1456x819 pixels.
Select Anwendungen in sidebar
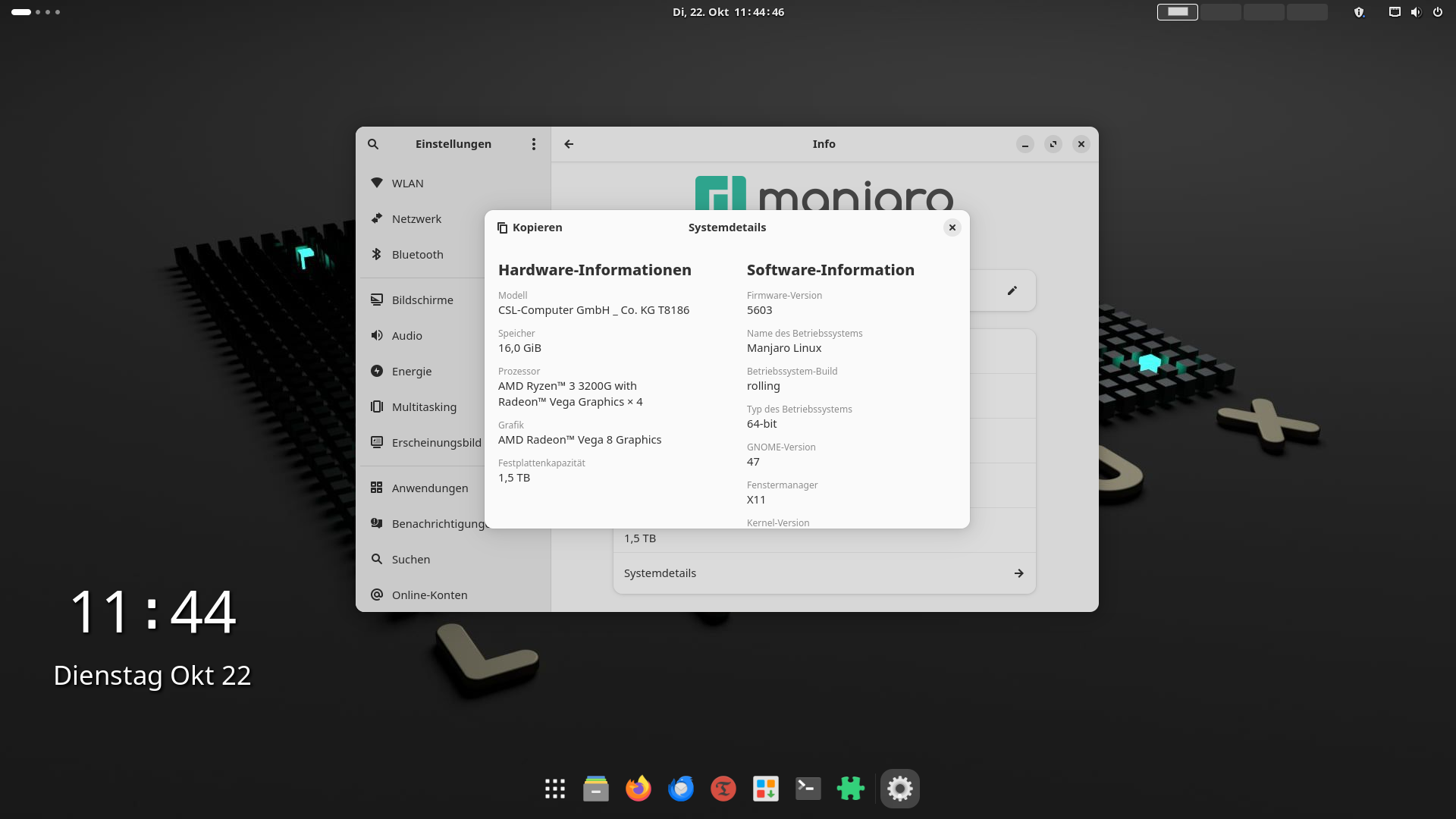point(429,488)
